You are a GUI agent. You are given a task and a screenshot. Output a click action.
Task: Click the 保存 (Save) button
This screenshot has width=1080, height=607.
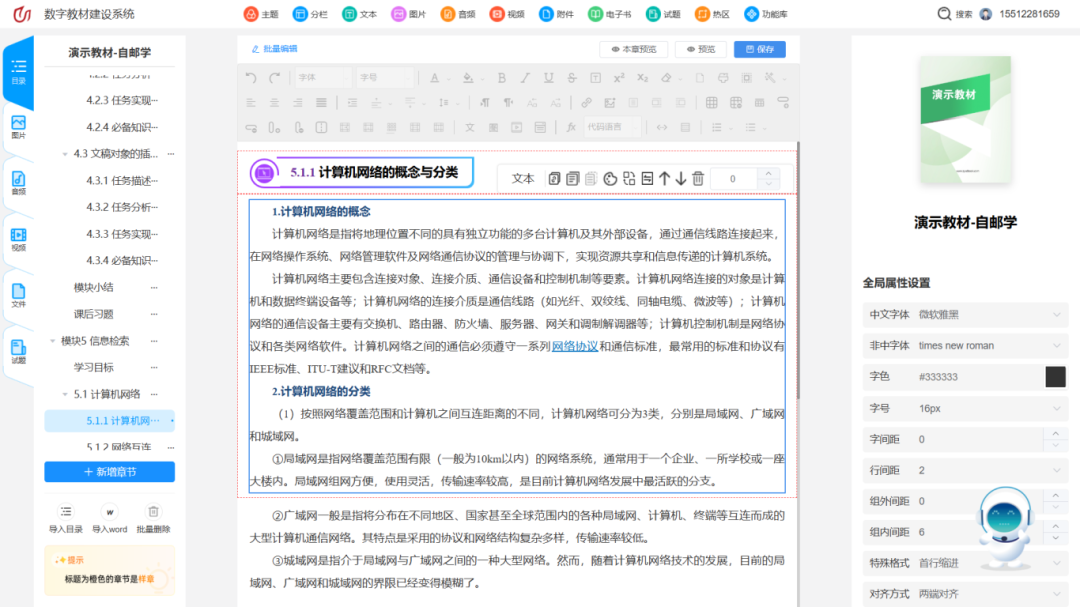759,48
